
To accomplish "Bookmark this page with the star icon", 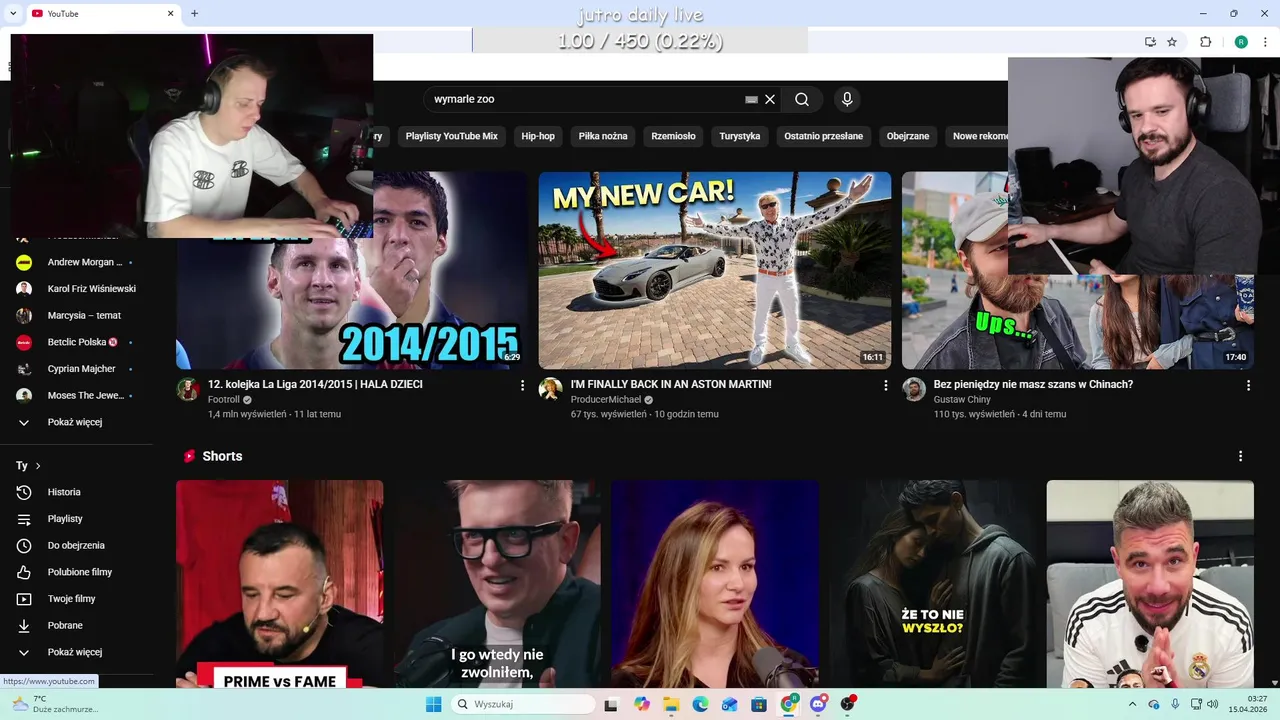I will click(x=1172, y=42).
